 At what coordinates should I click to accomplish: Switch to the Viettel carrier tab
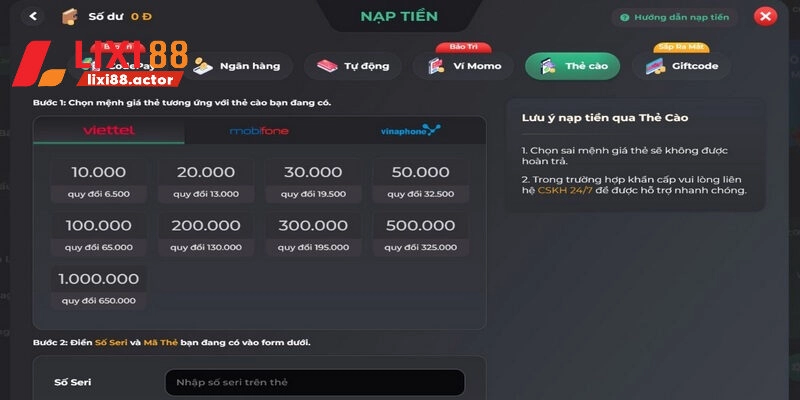[109, 131]
